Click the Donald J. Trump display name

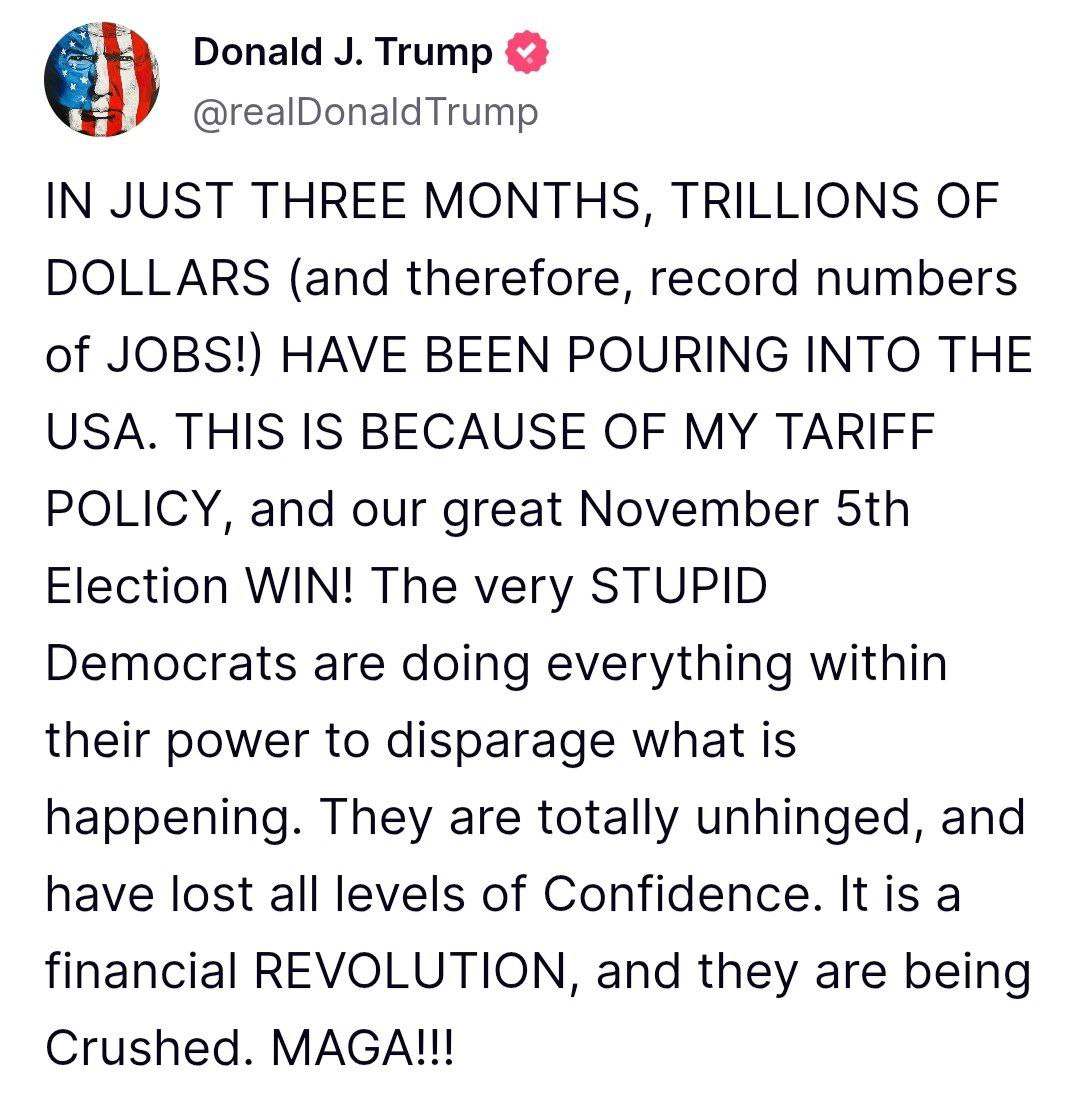(343, 53)
